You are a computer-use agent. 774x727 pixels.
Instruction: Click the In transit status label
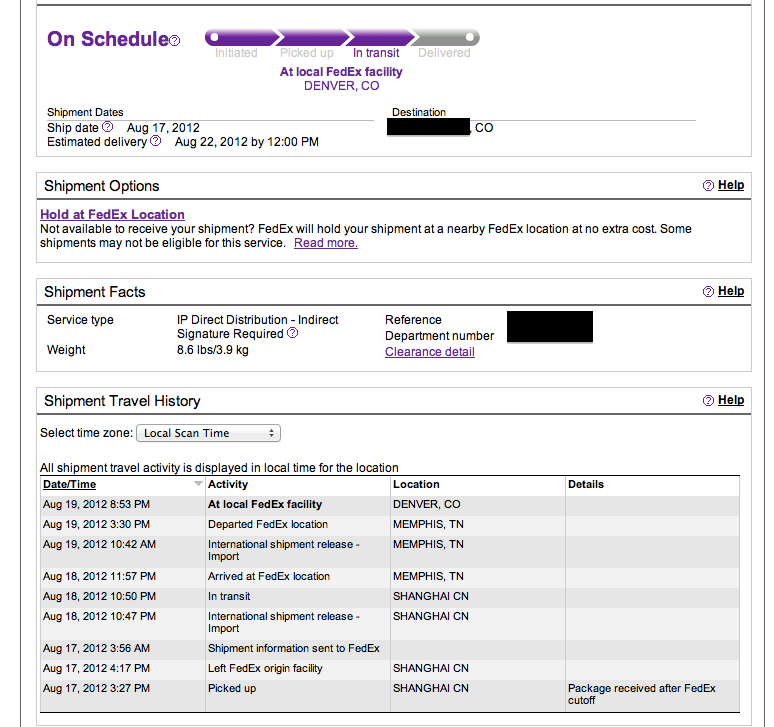(x=376, y=53)
